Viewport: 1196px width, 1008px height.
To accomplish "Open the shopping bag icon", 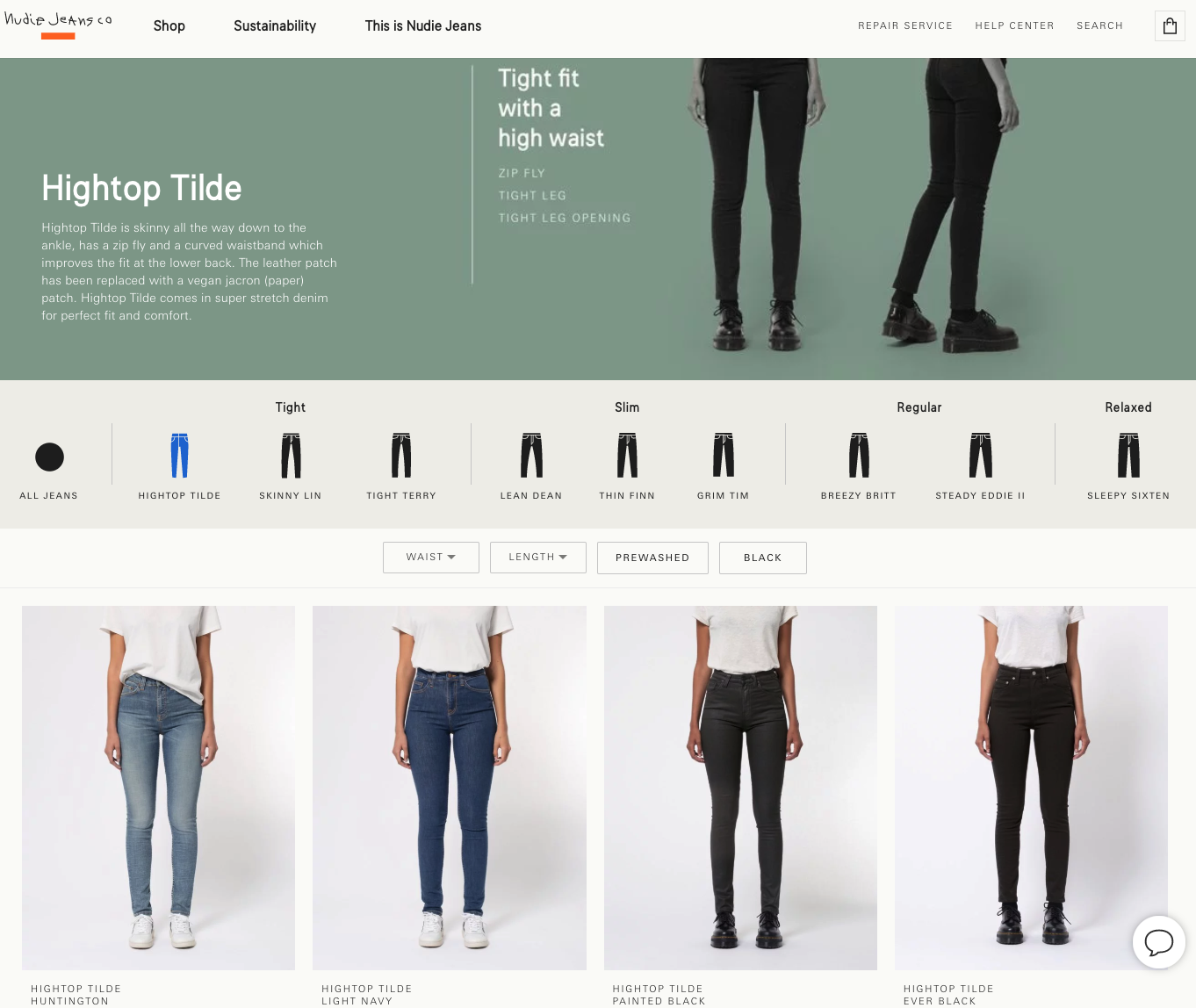I will point(1170,25).
